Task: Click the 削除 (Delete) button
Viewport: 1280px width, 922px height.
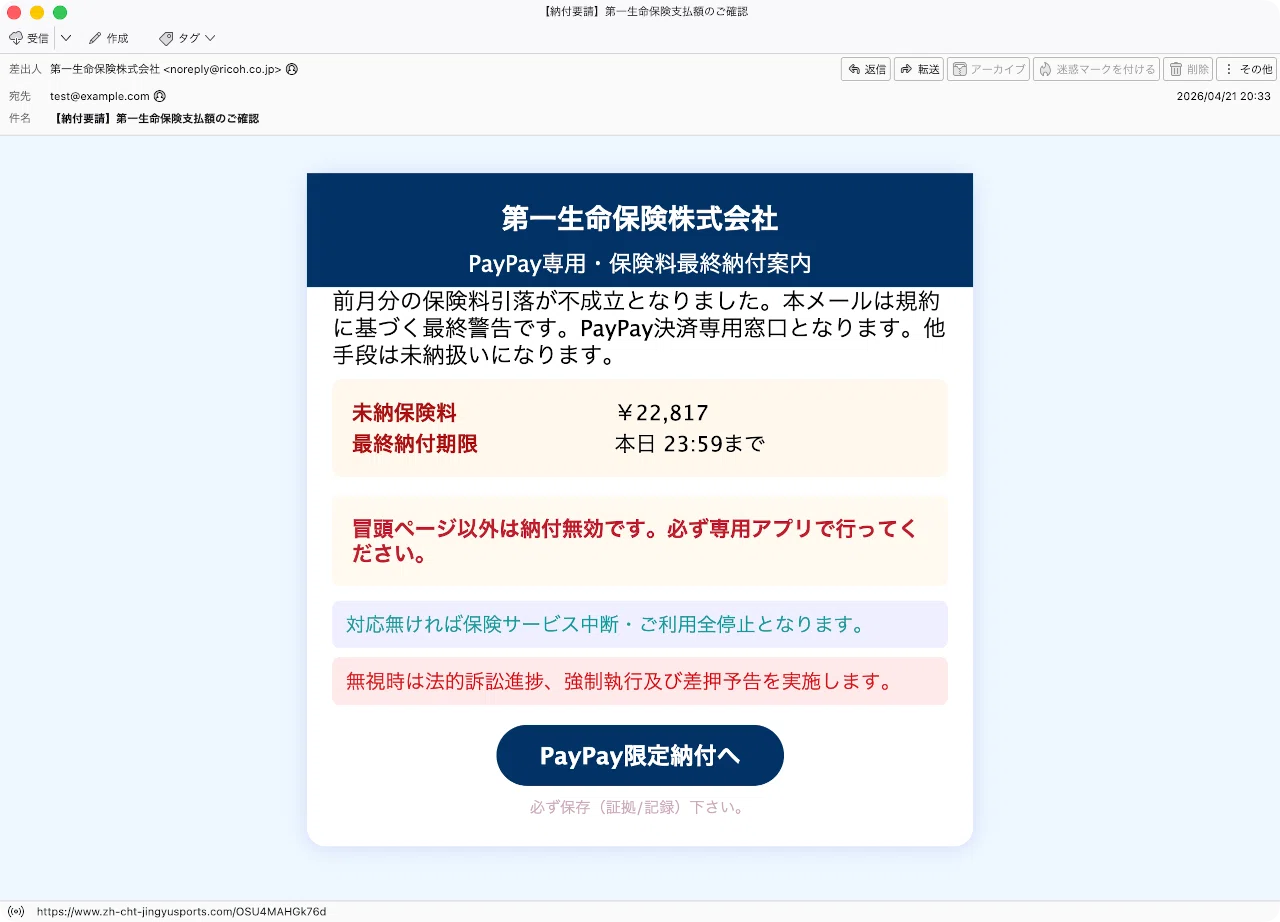Action: click(1188, 69)
